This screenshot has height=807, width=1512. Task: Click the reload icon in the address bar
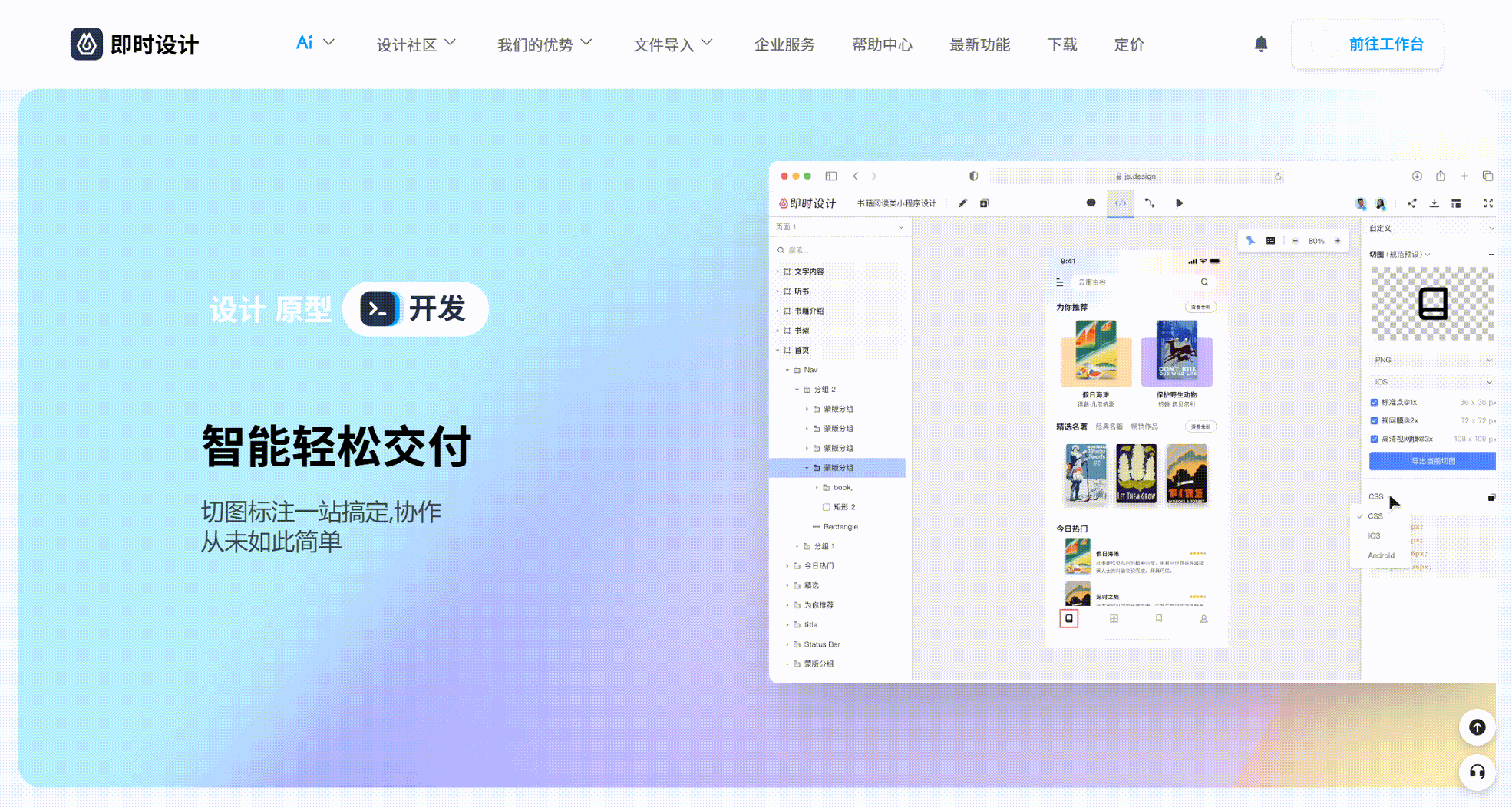coord(1278,176)
